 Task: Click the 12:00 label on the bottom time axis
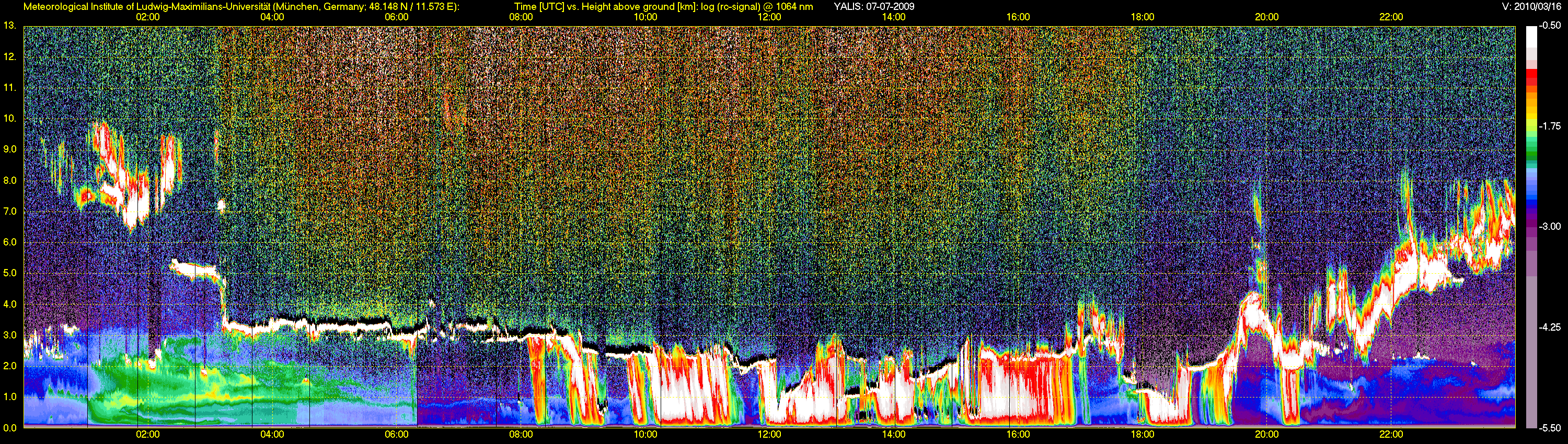click(769, 434)
